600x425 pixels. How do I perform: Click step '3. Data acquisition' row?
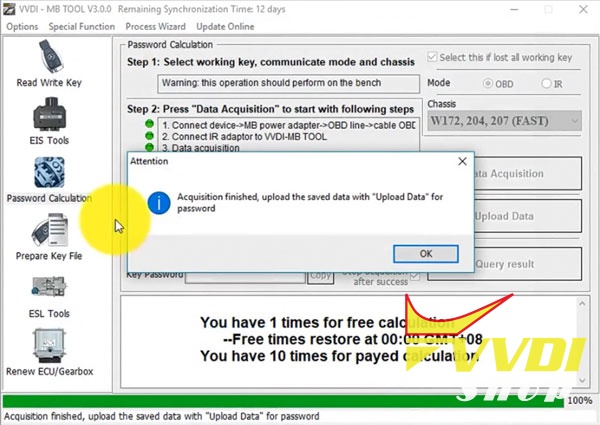[201, 148]
